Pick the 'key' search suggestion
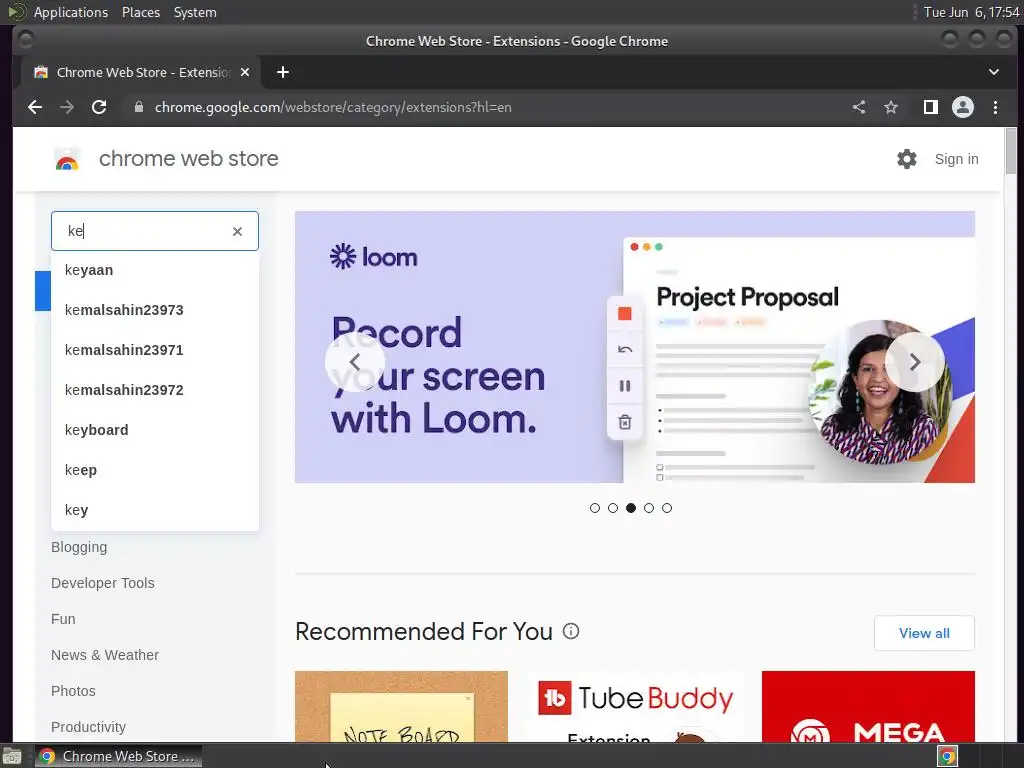 point(155,510)
